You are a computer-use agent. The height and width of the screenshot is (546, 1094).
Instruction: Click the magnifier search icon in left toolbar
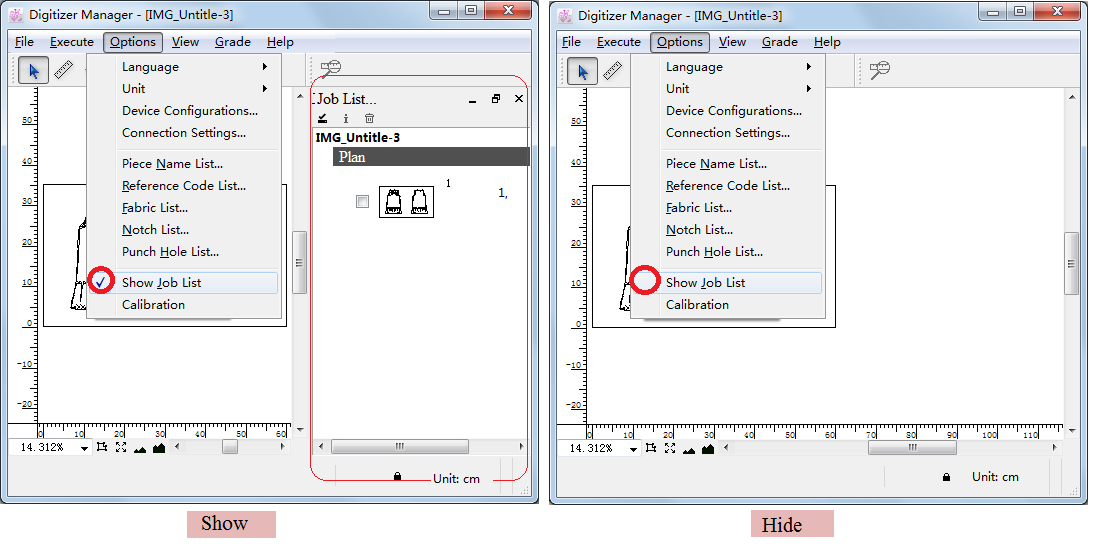pyautogui.click(x=331, y=68)
